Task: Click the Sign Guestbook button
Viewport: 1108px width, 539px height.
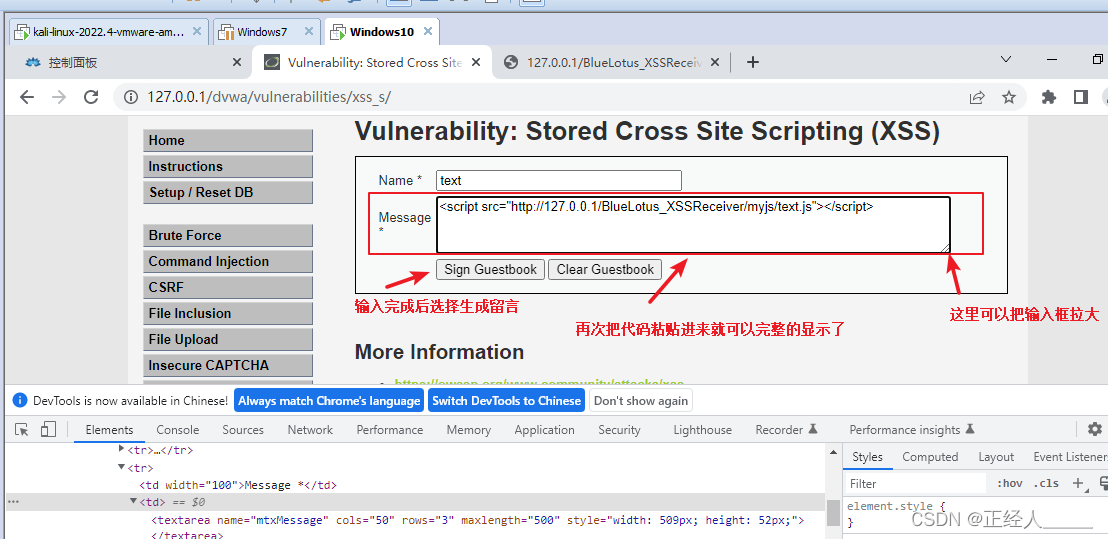Action: coord(490,269)
